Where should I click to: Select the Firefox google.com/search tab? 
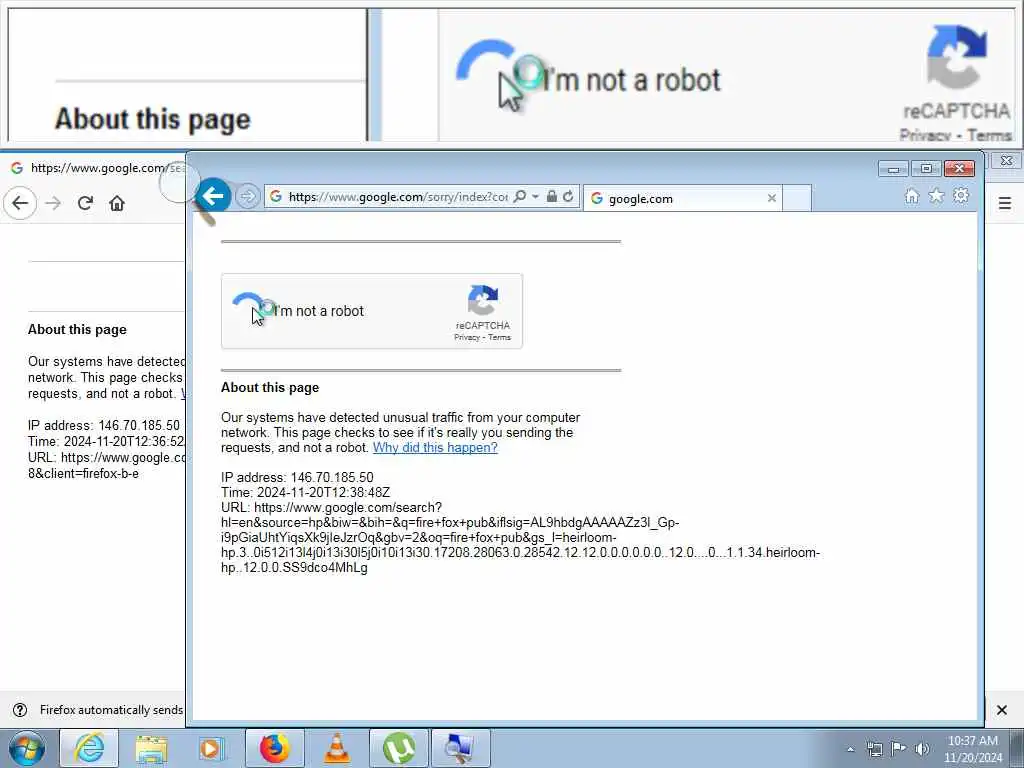pos(95,168)
